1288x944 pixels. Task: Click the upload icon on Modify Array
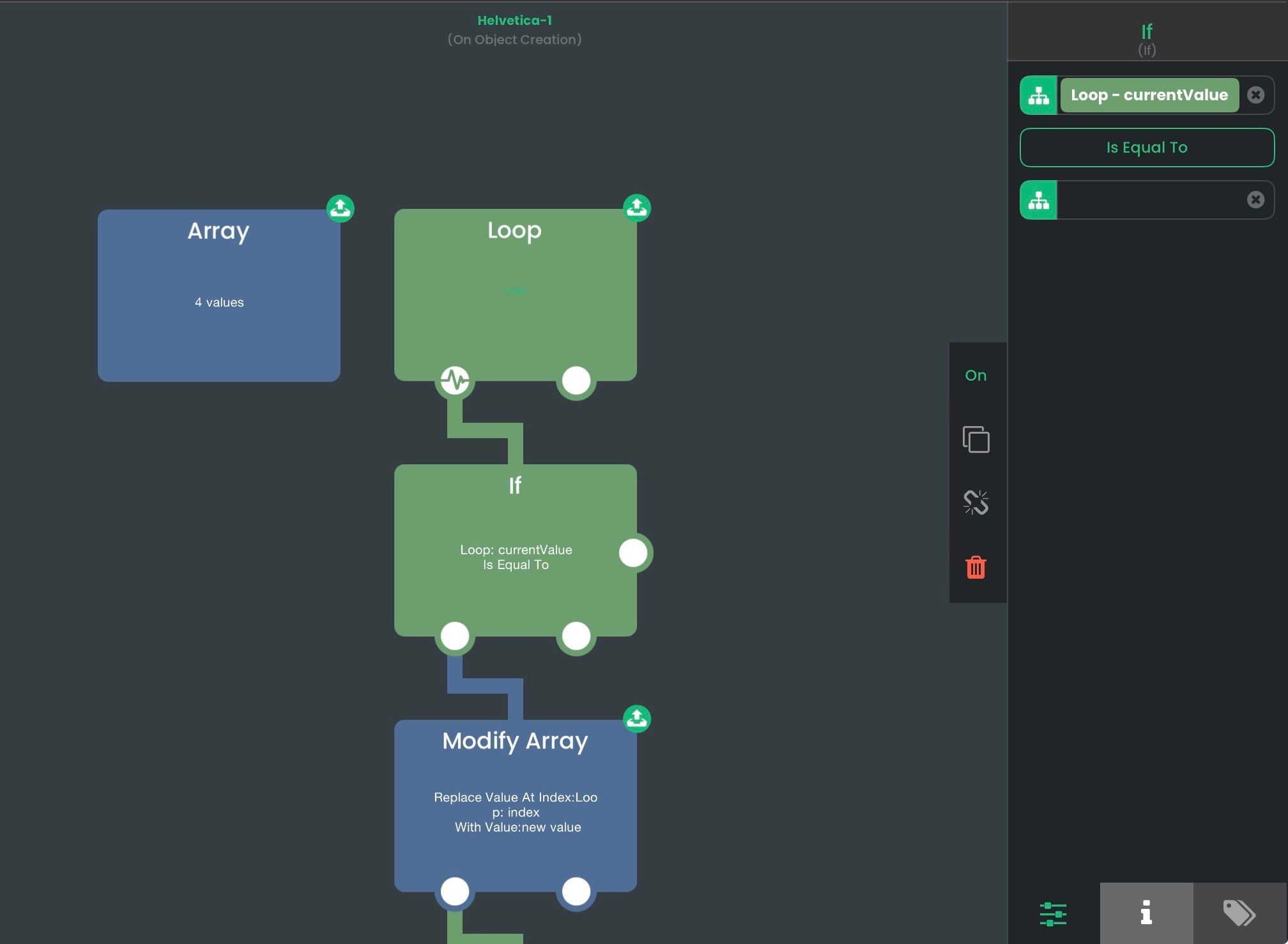click(x=636, y=719)
